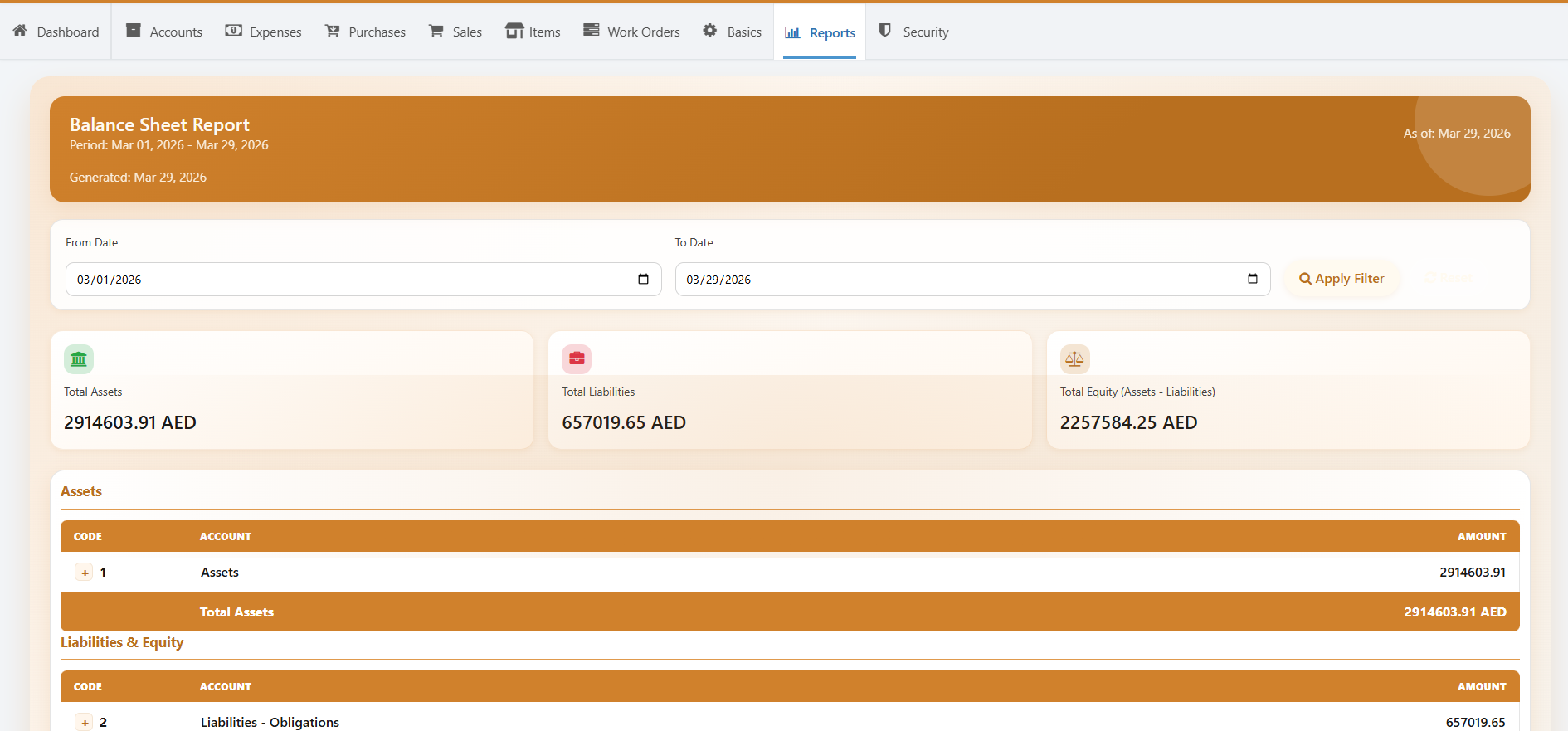Click the faded Reset button
1568x731 pixels.
(1449, 279)
